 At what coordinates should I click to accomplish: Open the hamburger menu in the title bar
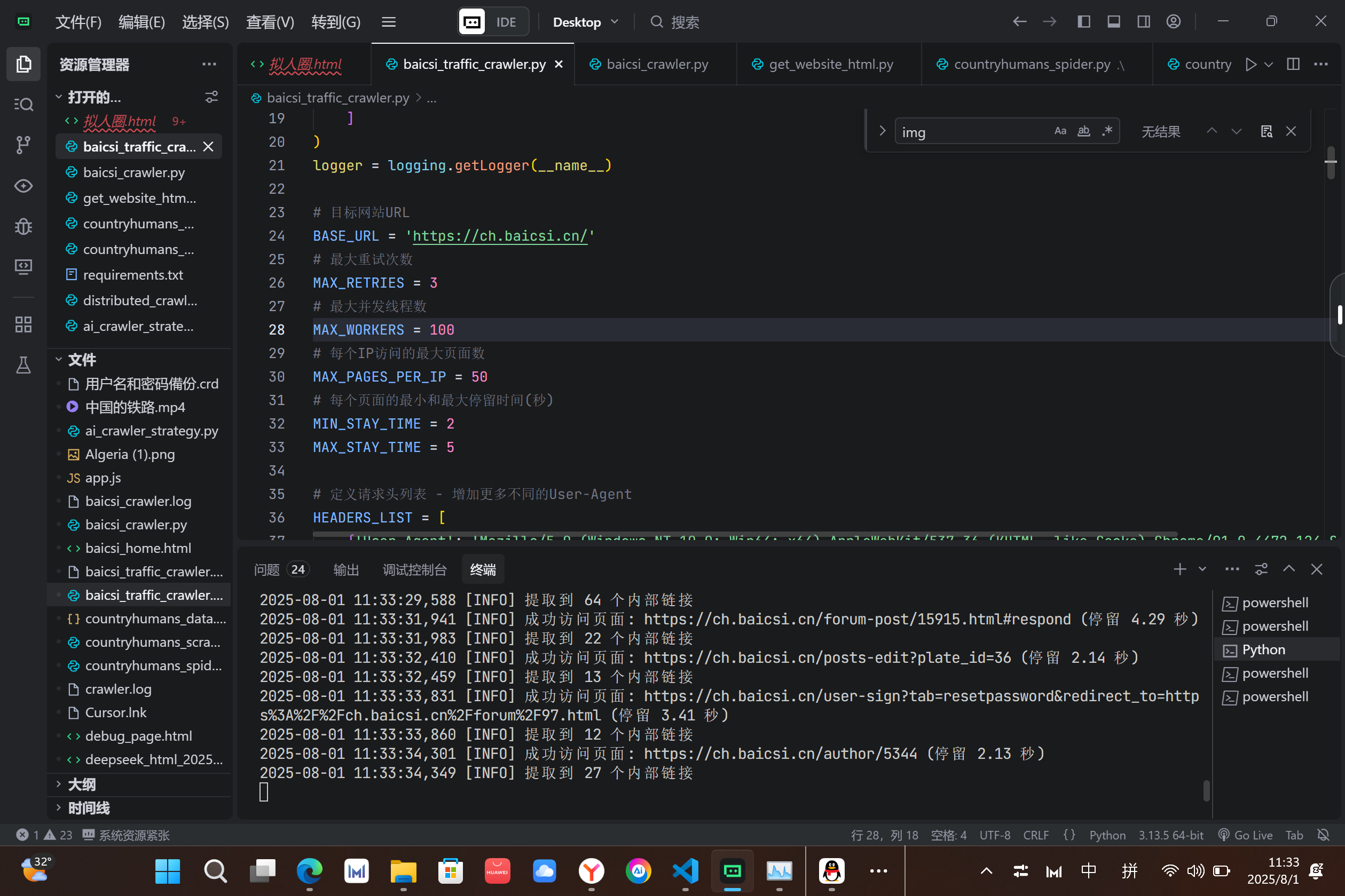click(389, 22)
